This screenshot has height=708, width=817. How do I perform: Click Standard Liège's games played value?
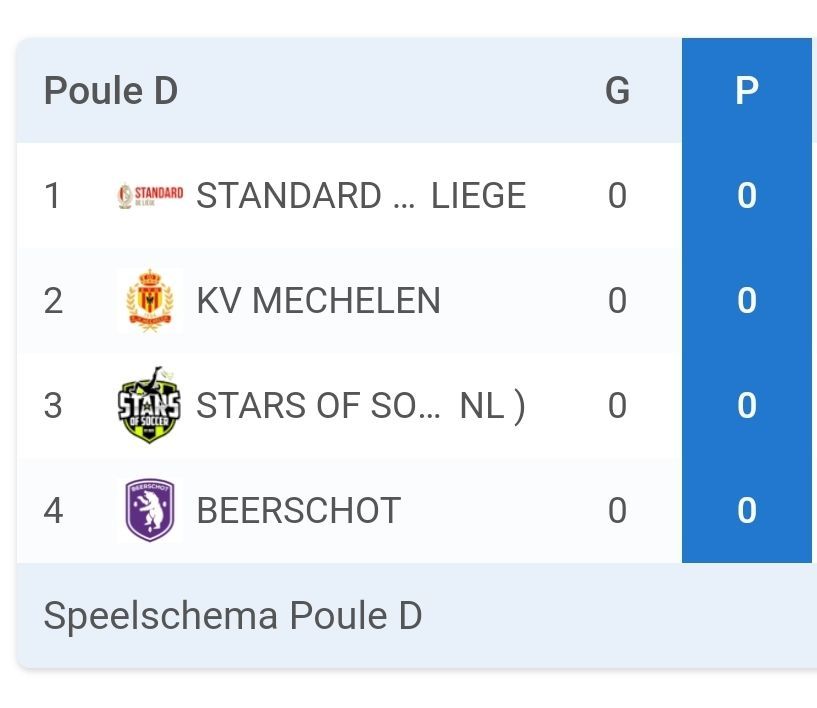click(617, 195)
